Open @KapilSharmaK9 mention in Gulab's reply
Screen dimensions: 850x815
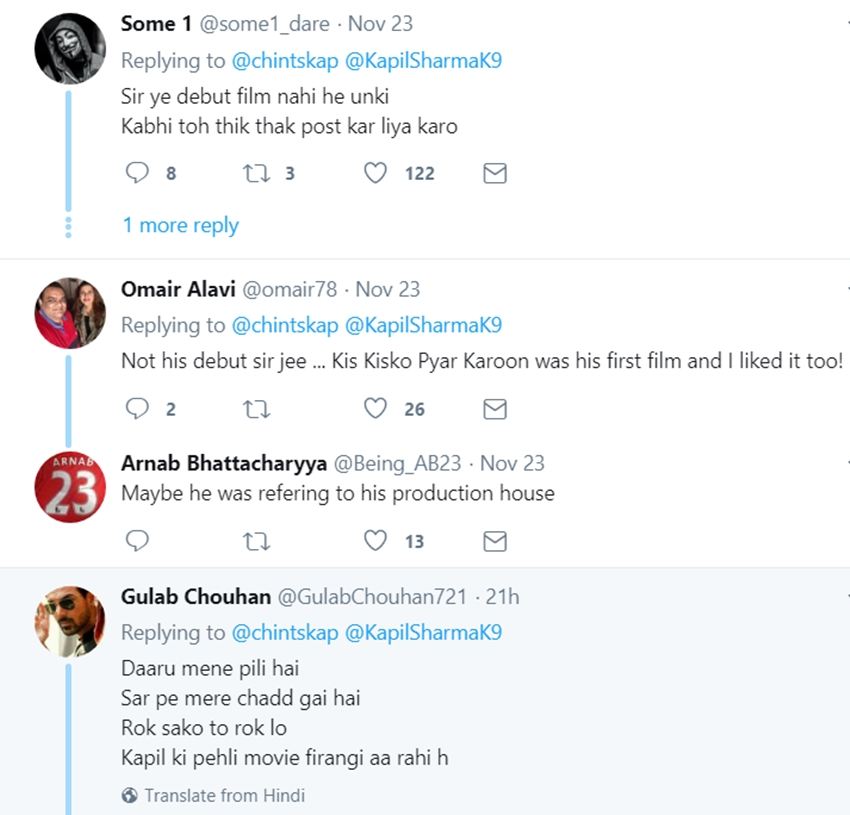coord(423,632)
